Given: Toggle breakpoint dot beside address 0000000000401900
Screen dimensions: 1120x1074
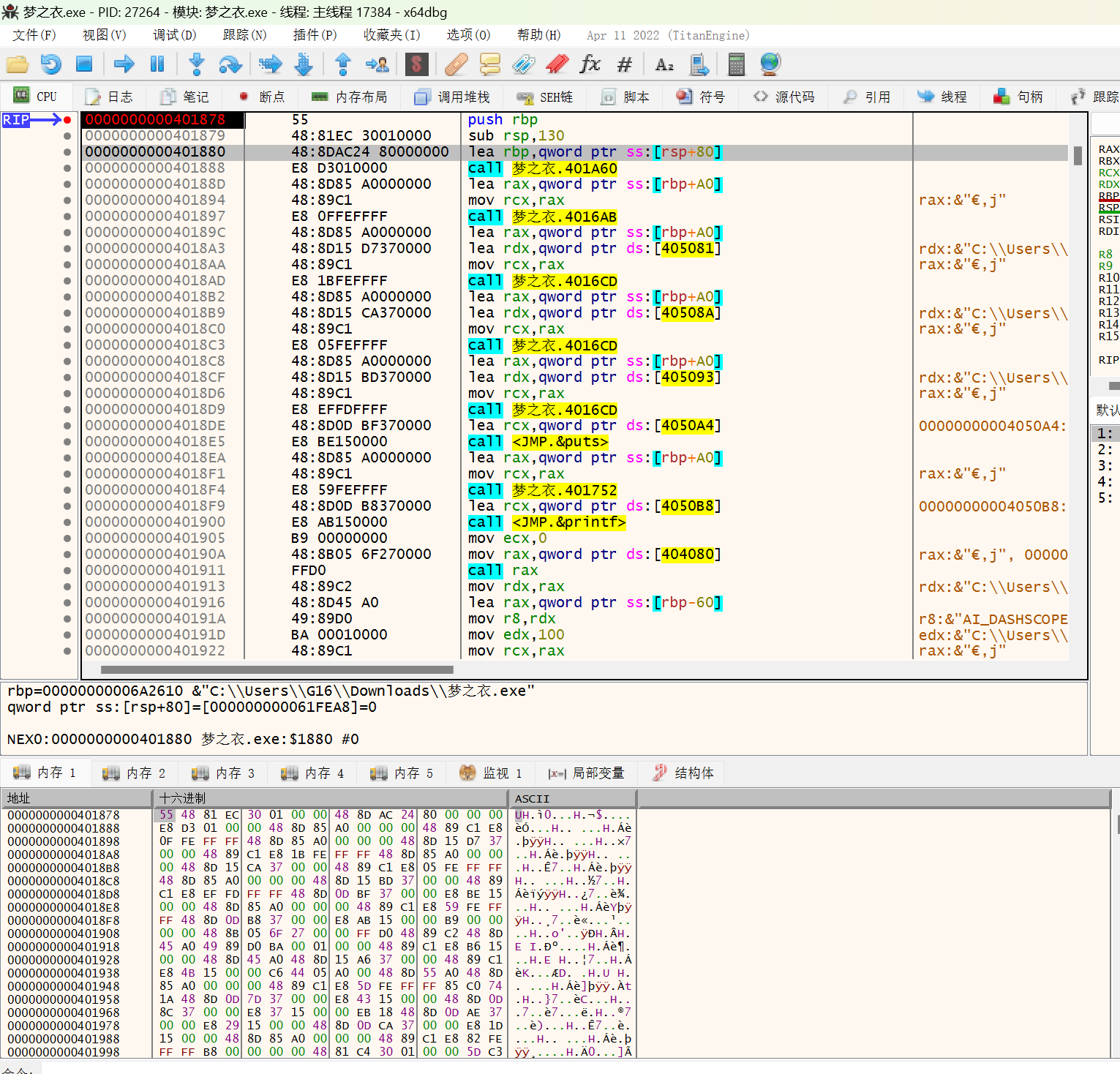Looking at the screenshot, I should tap(67, 522).
